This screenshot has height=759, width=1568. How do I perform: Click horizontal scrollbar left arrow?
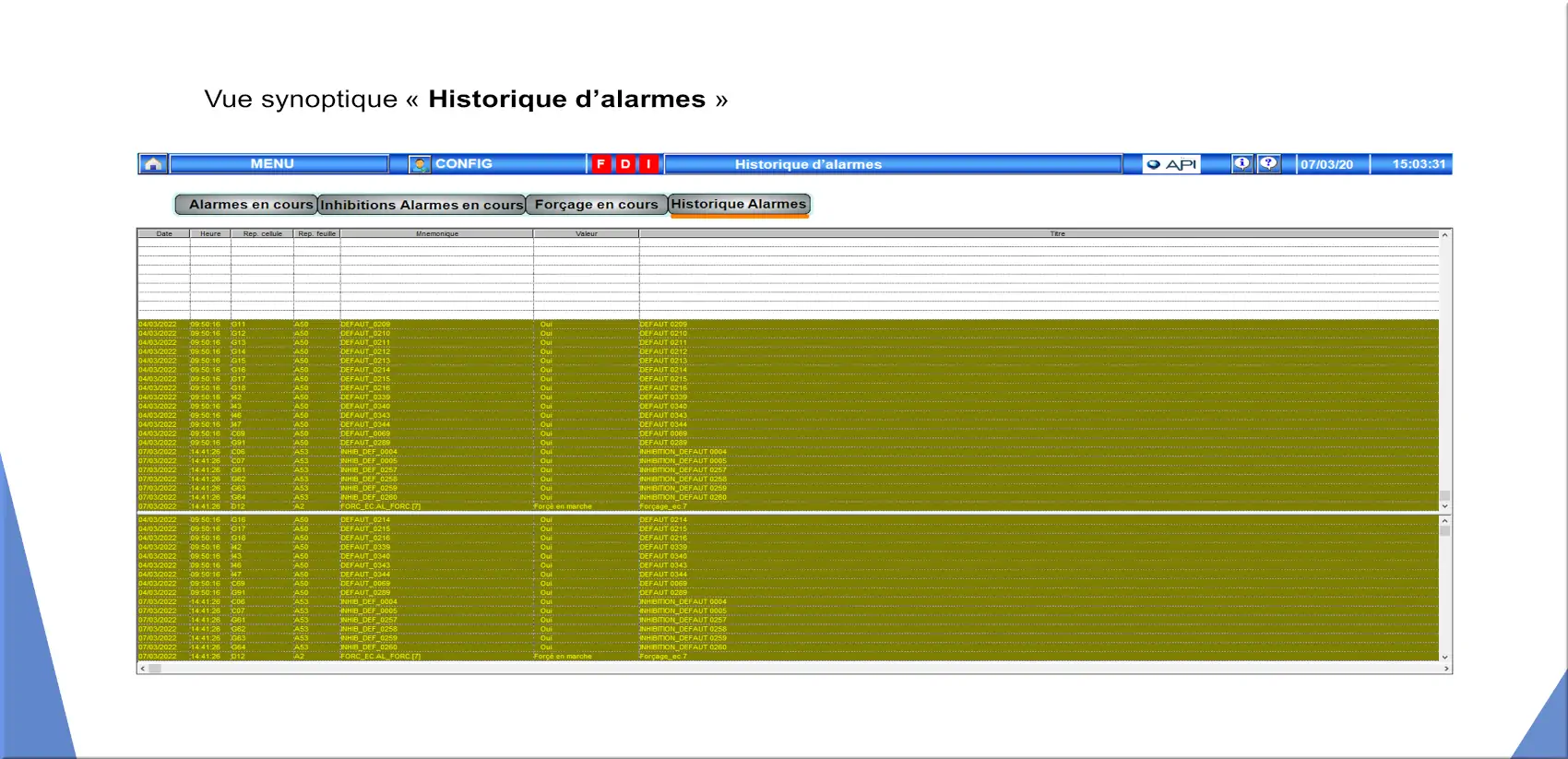point(142,669)
